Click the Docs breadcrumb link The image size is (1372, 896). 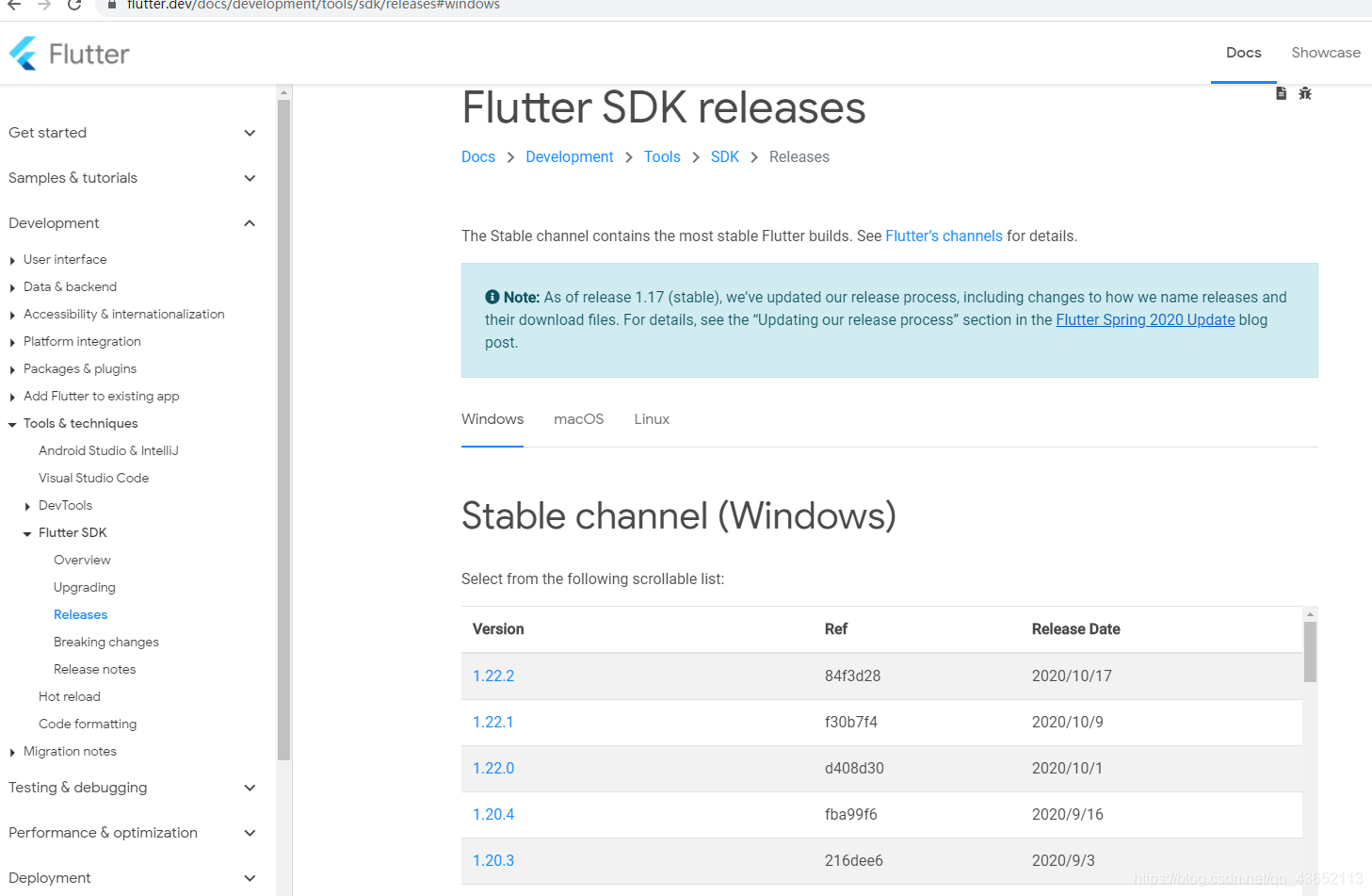(x=478, y=157)
